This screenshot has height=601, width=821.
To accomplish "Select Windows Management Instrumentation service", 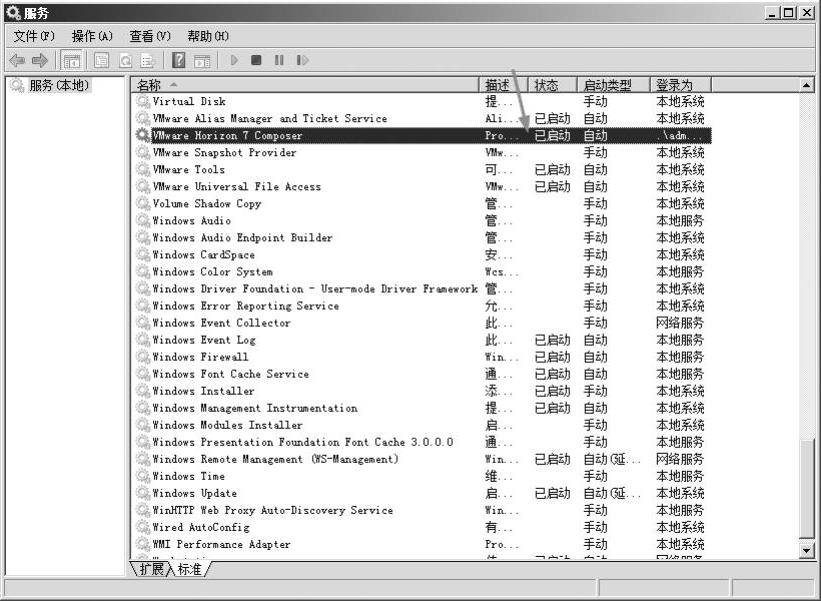I will tap(421, 408).
